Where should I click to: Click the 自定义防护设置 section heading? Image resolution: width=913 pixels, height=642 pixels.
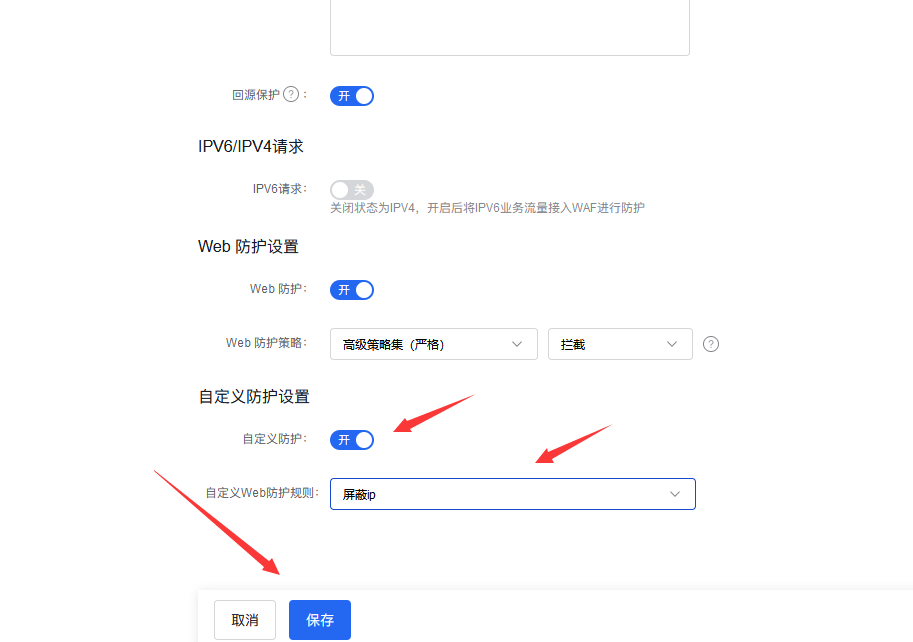click(x=254, y=397)
